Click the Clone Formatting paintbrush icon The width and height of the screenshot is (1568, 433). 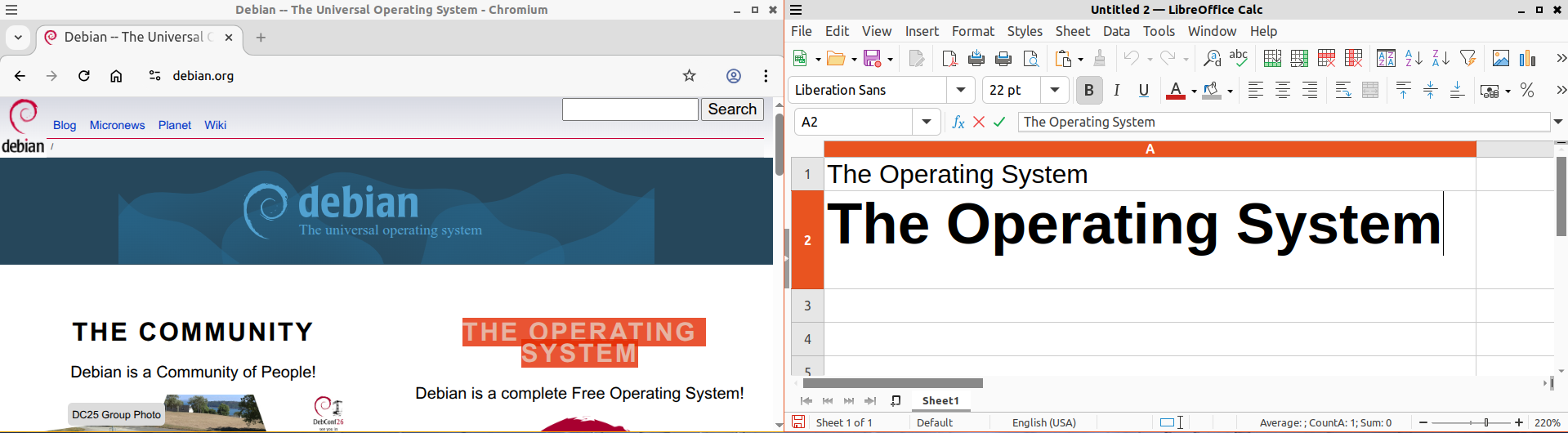click(x=1100, y=59)
